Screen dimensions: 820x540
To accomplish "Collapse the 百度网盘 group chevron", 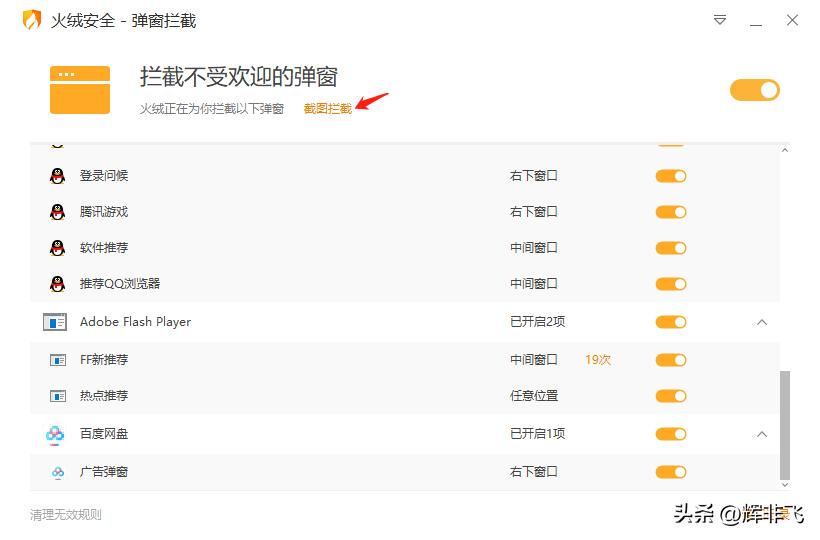I will 762,434.
